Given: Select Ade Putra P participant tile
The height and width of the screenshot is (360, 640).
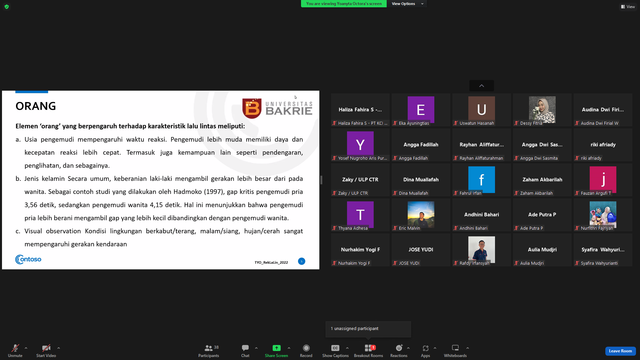Looking at the screenshot, I should tap(542, 215).
